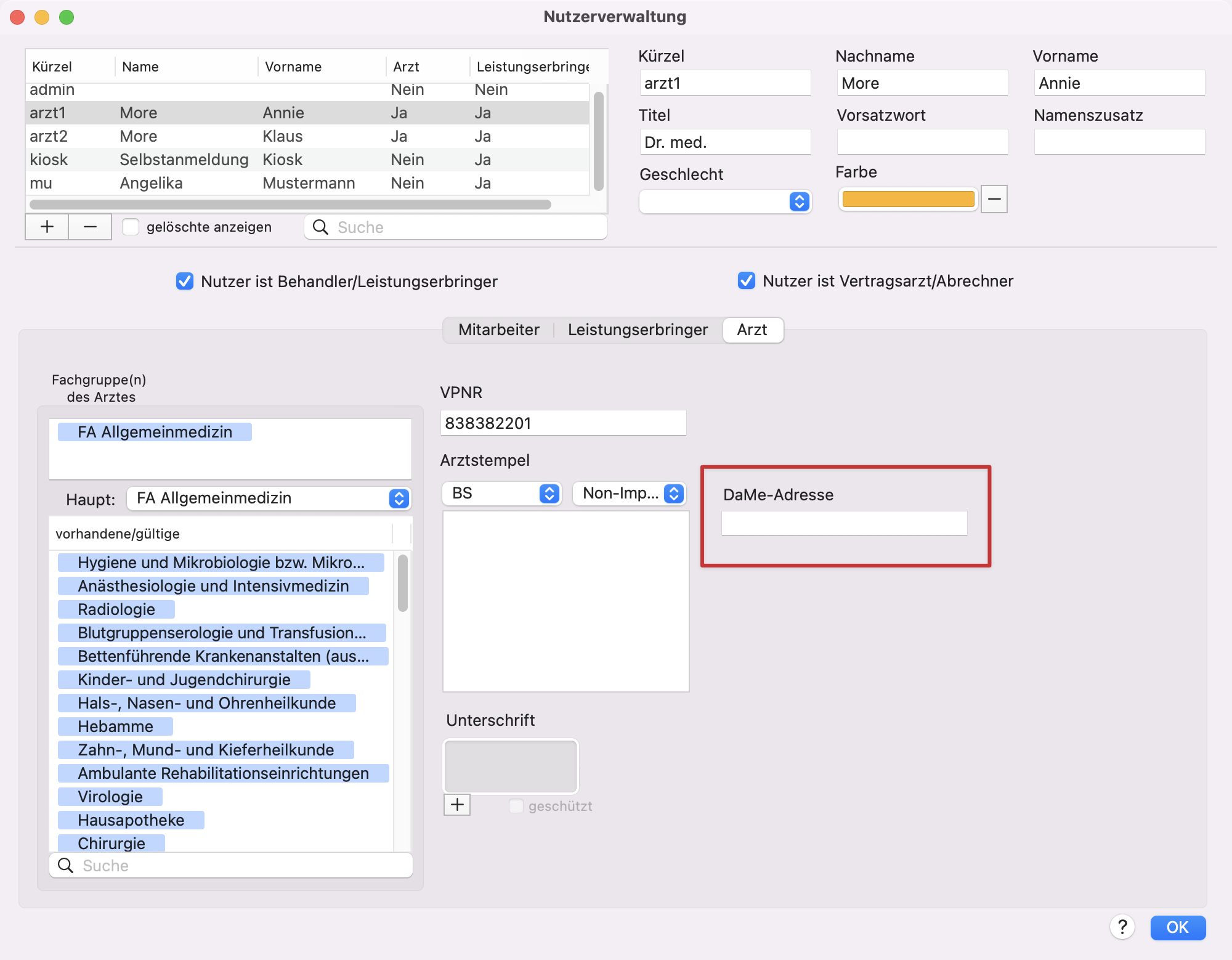Viewport: 1232px width, 960px height.
Task: Select the mu Angelika Mustermann row
Action: click(x=307, y=183)
